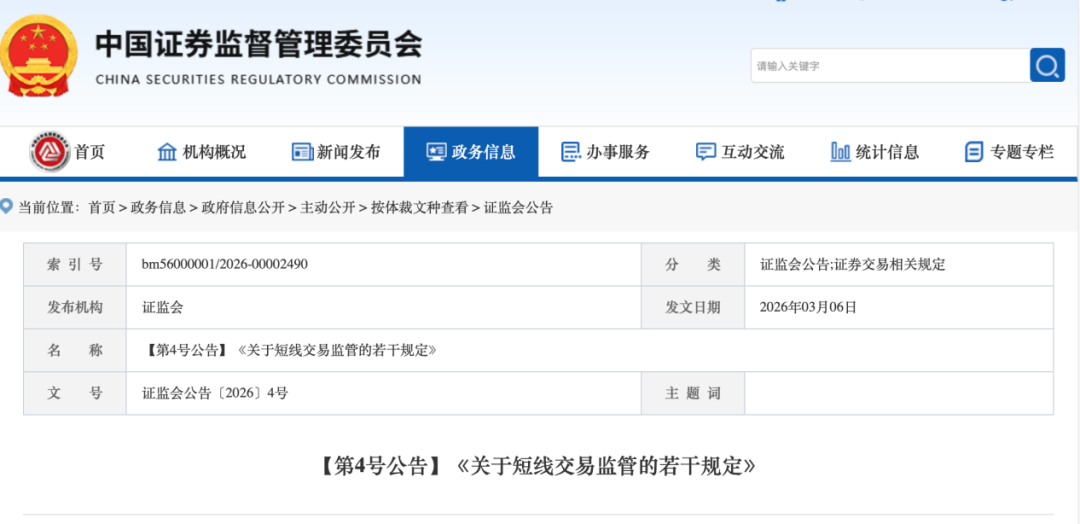Open the 互动交流 navigation tab
Screen dimensions: 1080x524
(x=740, y=151)
